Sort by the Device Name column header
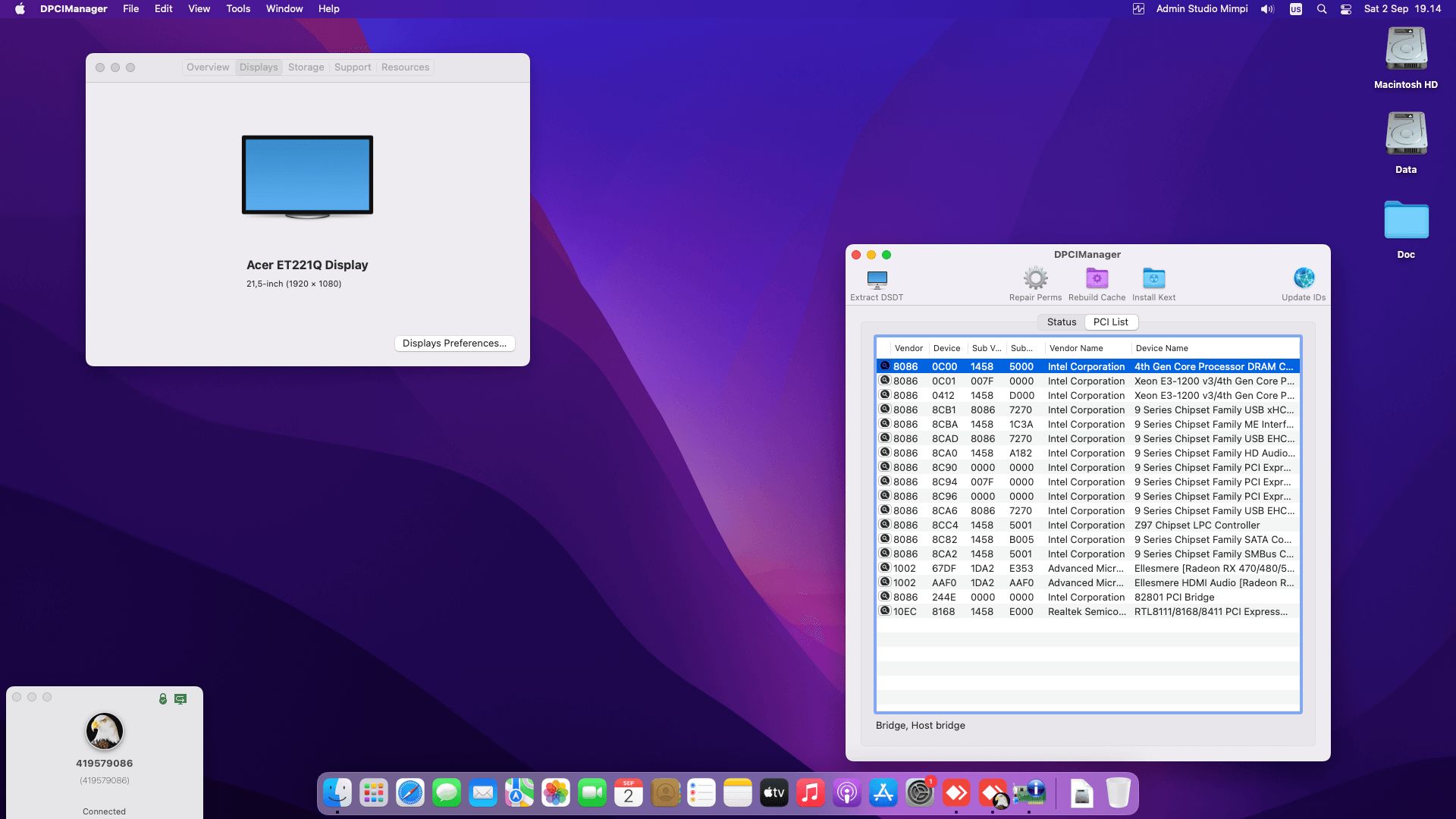 (1215, 348)
